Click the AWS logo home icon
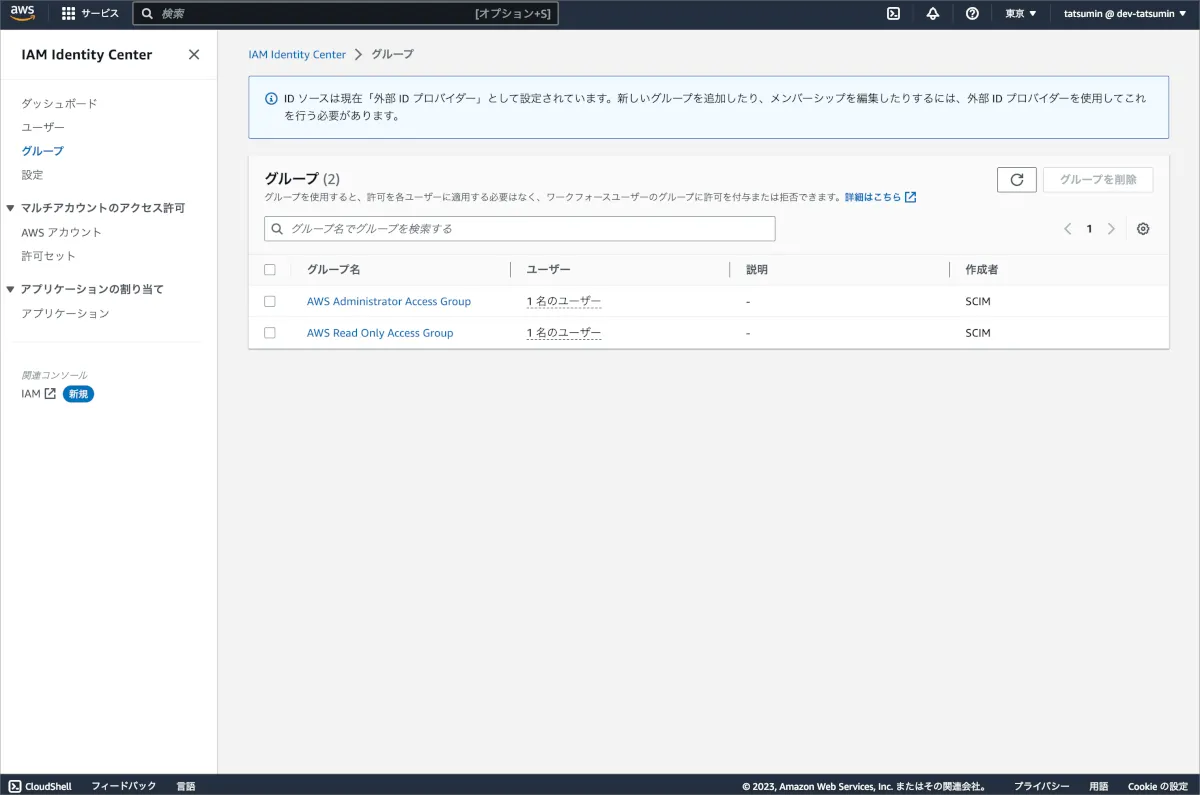The image size is (1200, 795). coord(22,13)
